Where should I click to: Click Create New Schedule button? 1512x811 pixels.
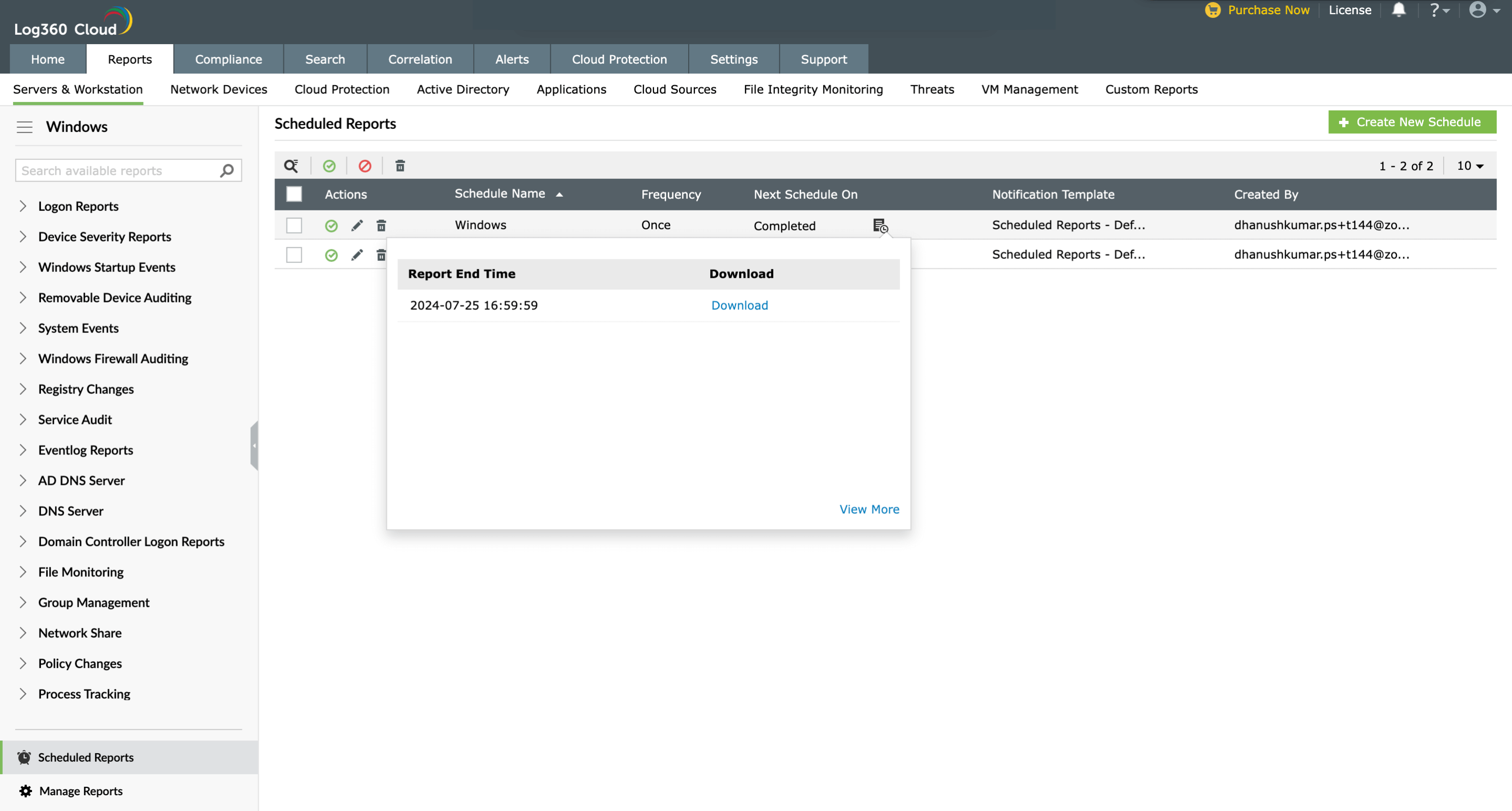[1412, 122]
